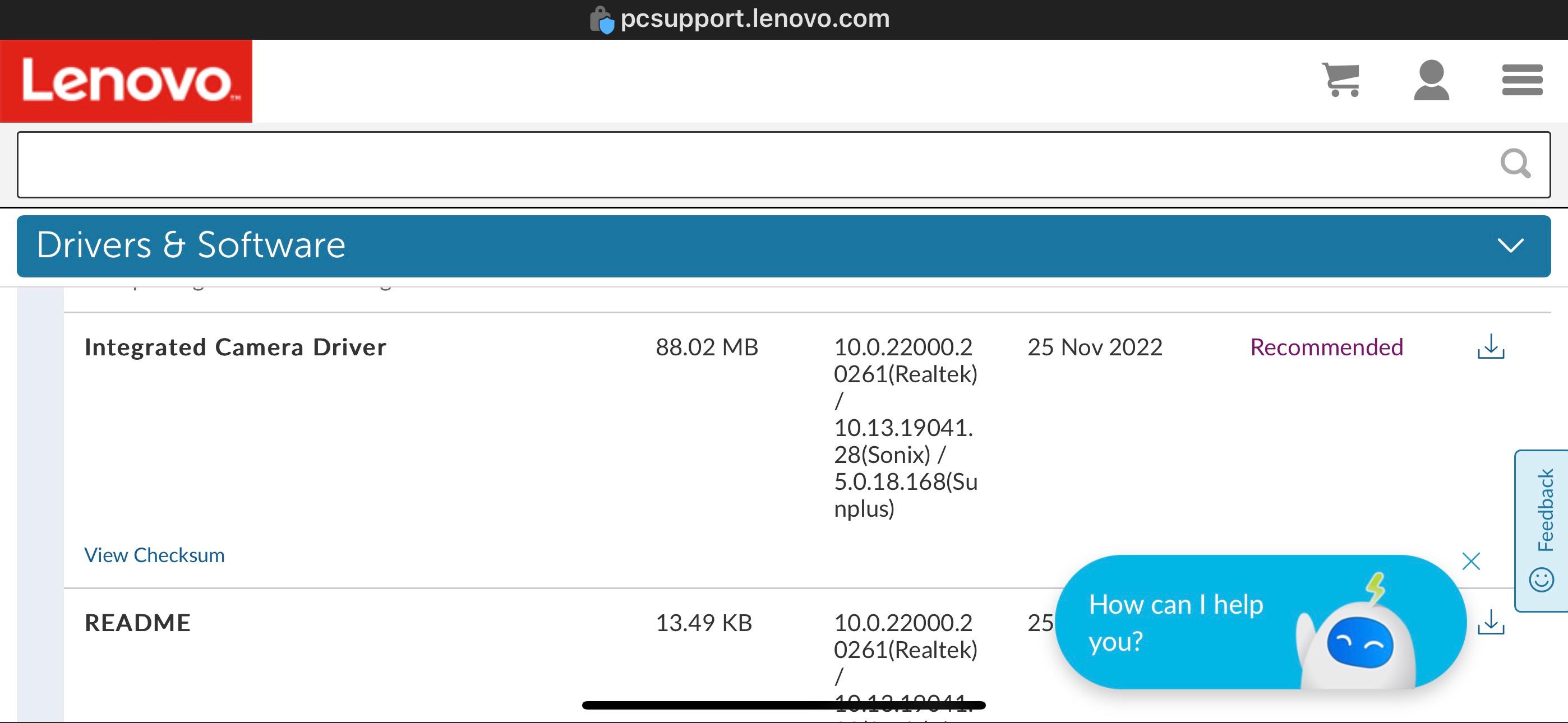Go to homepage via Lenovo logo
Viewport: 1568px width, 723px height.
(126, 81)
